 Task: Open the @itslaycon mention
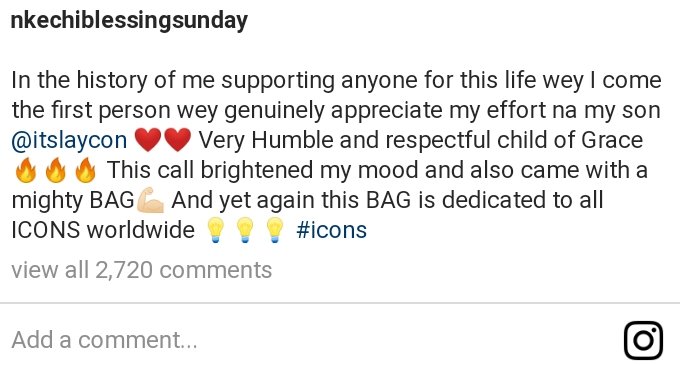[69, 140]
